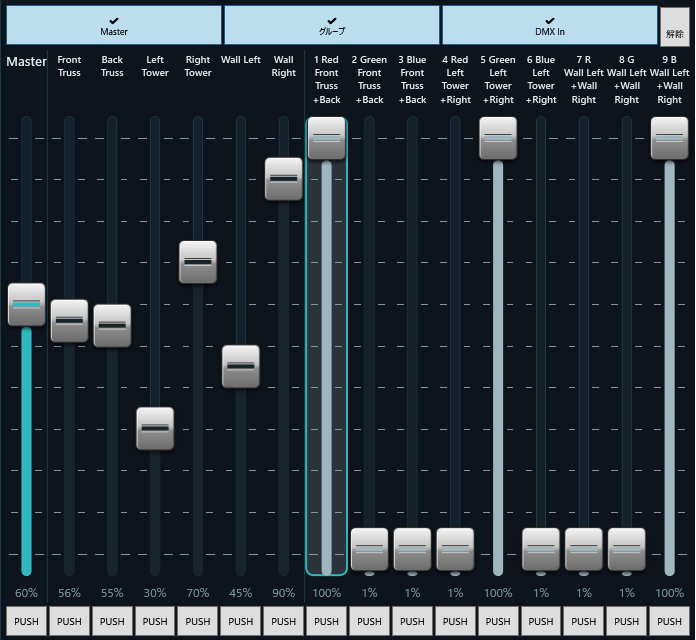The image size is (696, 640).
Task: Push the PUSH button under 6 Blue Left Tower
Action: point(541,621)
